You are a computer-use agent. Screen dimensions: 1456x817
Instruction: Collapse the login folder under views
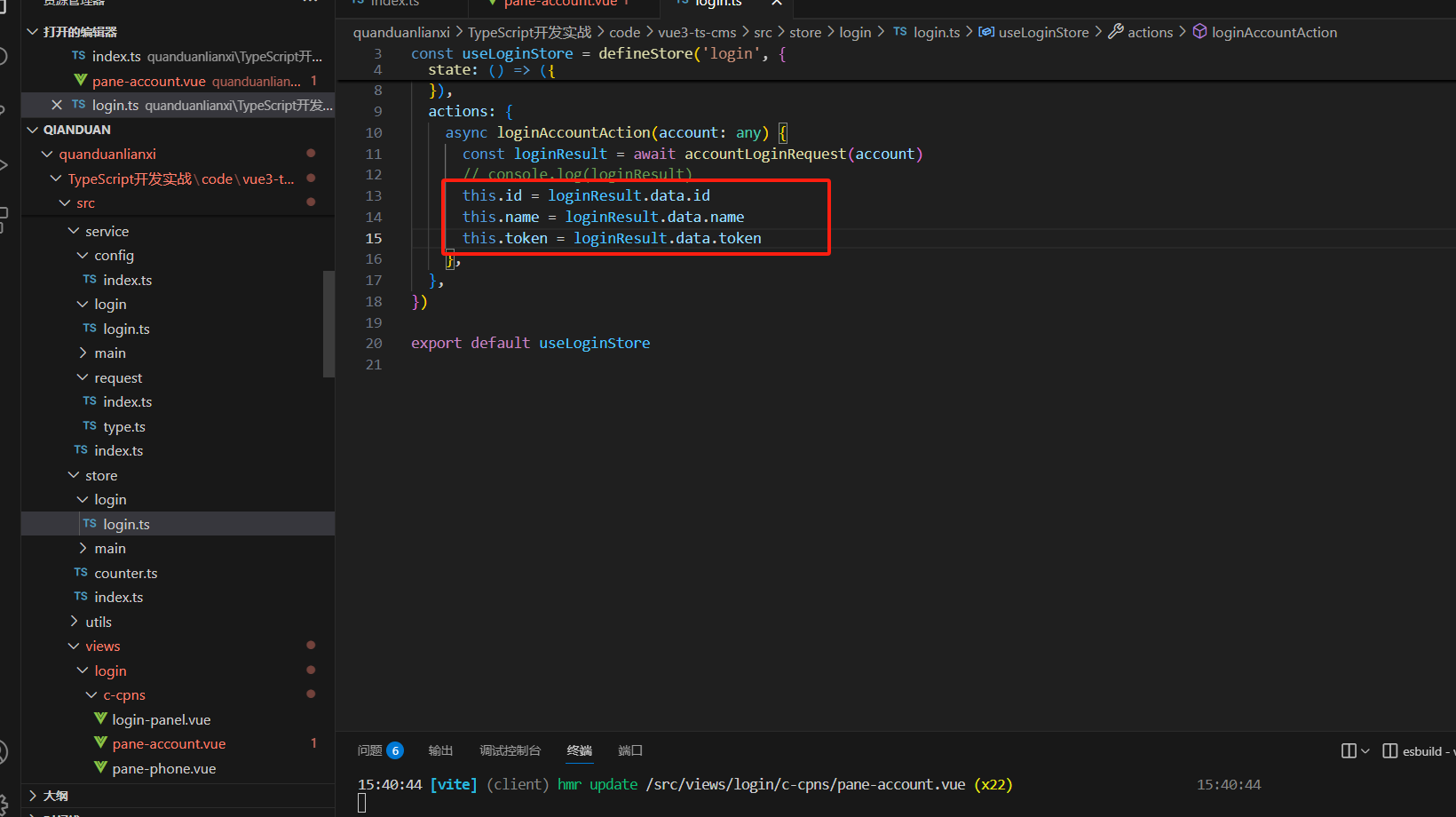[x=83, y=670]
